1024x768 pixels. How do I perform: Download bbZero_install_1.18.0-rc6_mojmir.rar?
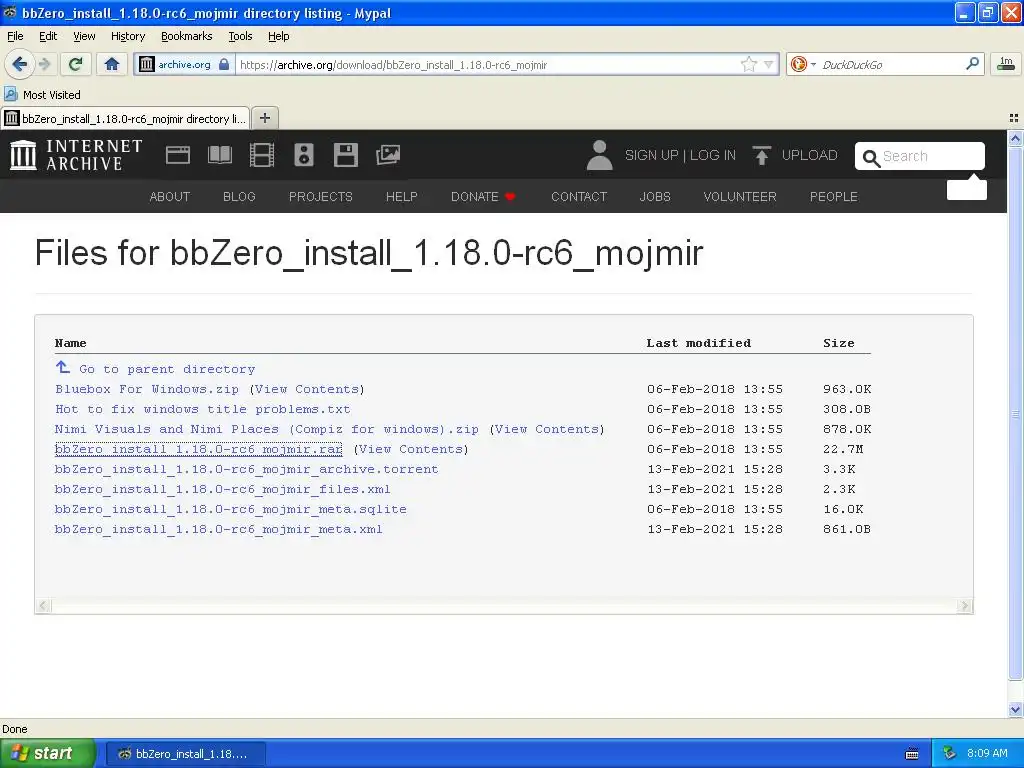[199, 449]
